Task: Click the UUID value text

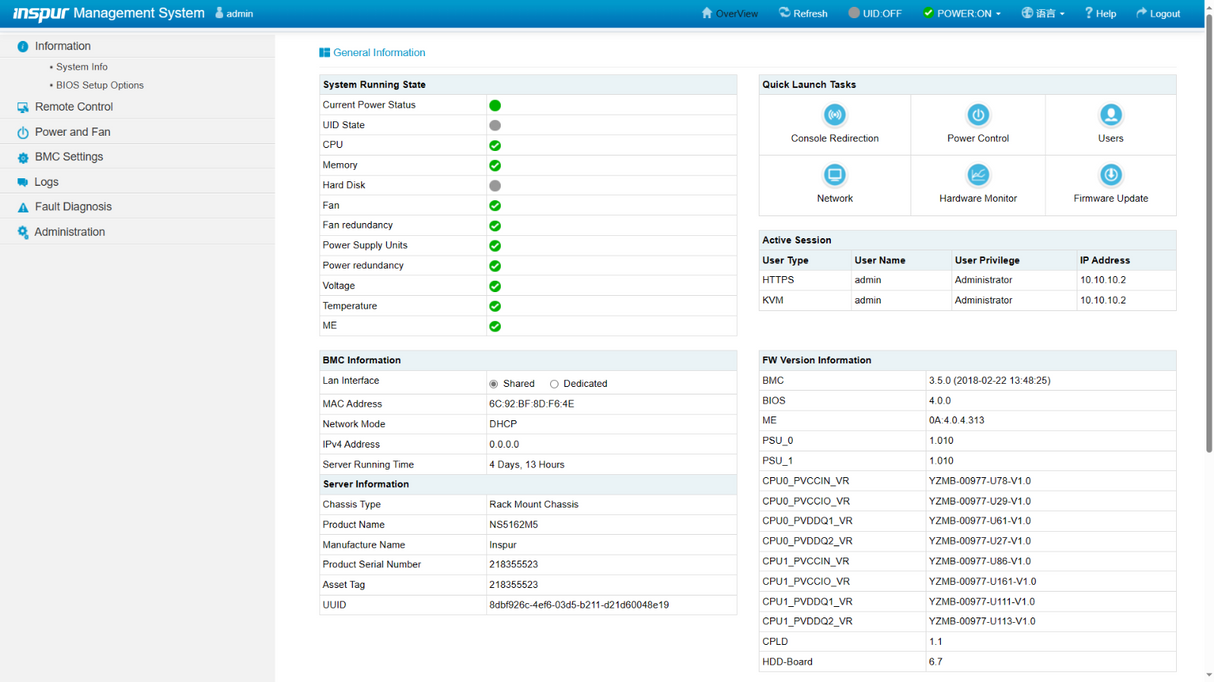Action: tap(579, 605)
